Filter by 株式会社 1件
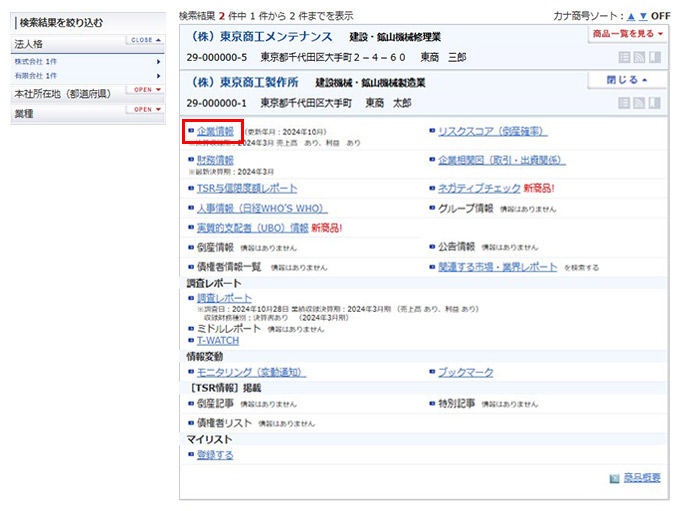 coord(36,62)
